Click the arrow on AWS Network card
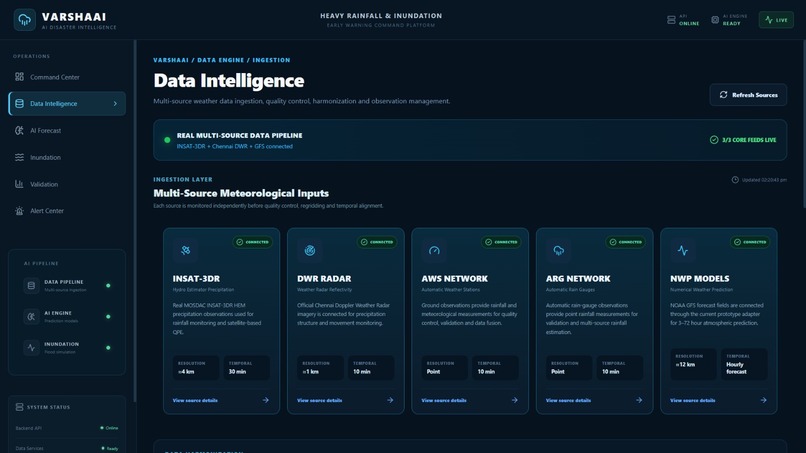This screenshot has height=453, width=806. coord(514,400)
